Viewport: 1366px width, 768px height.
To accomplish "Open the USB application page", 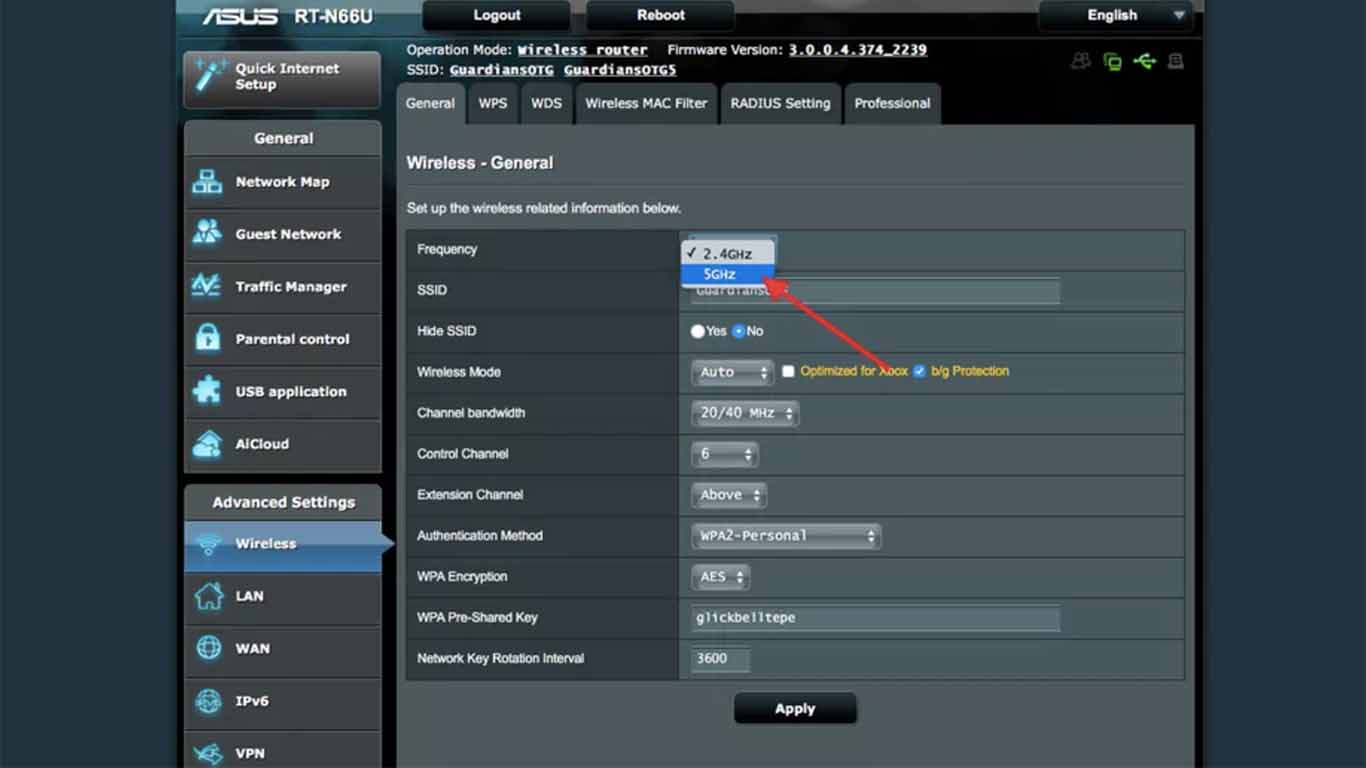I will click(x=281, y=392).
